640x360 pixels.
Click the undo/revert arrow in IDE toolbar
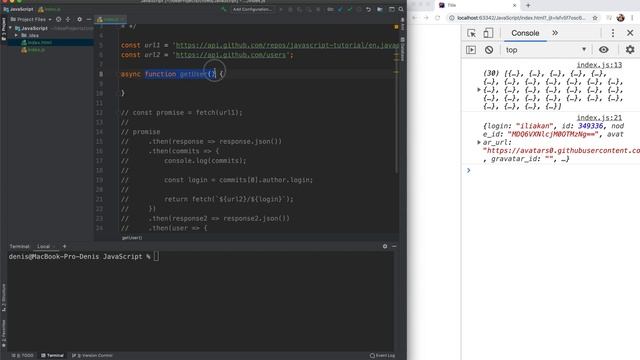[369, 9]
